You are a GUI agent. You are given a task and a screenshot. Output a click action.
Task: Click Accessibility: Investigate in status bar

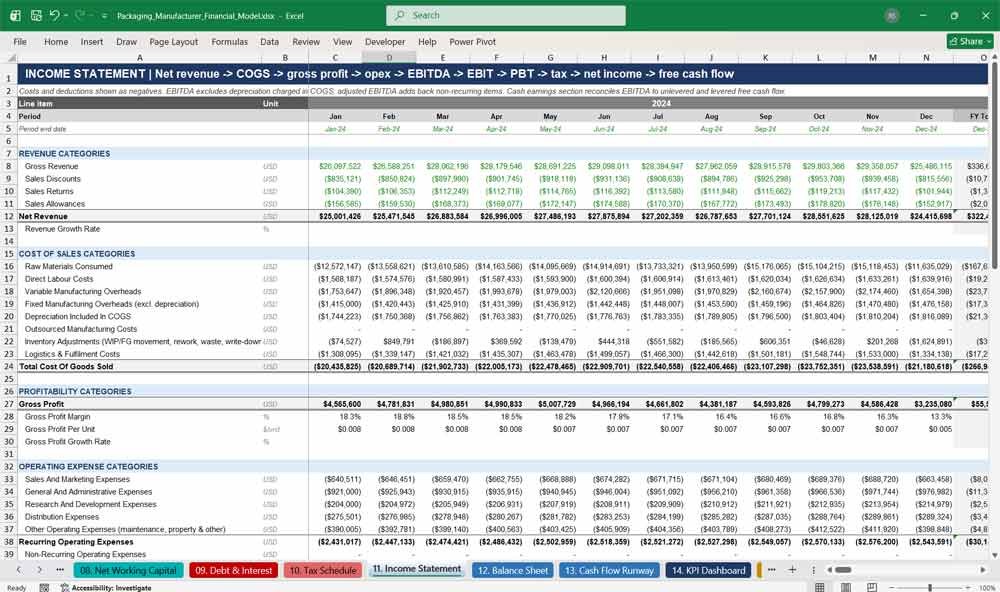(x=106, y=588)
